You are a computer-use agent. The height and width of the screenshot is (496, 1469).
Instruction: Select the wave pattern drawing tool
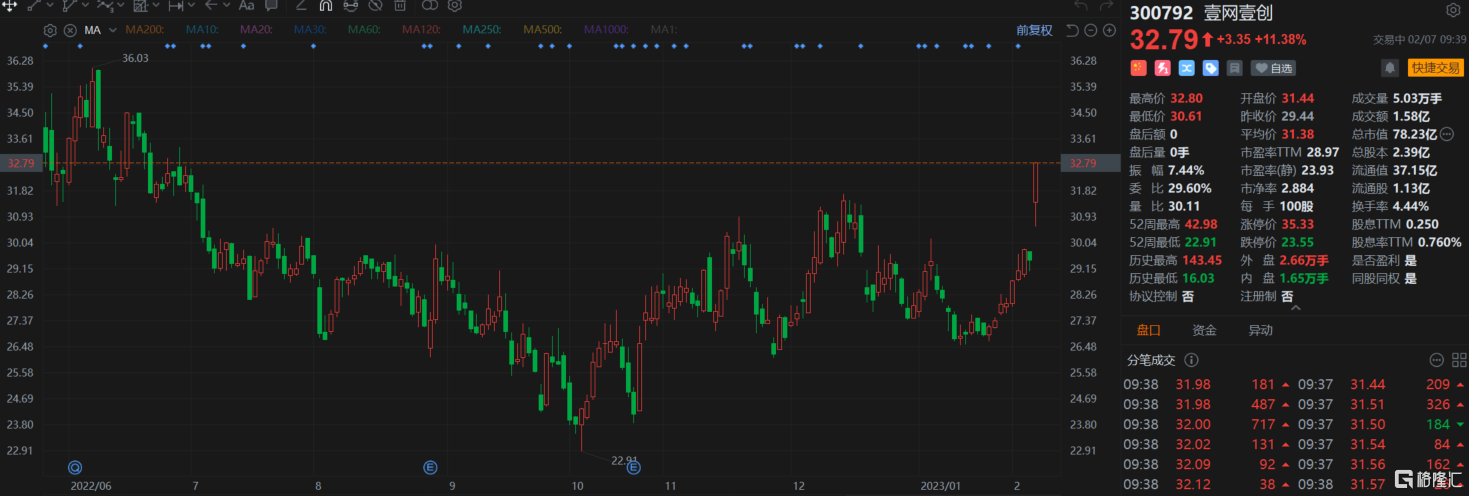[104, 6]
